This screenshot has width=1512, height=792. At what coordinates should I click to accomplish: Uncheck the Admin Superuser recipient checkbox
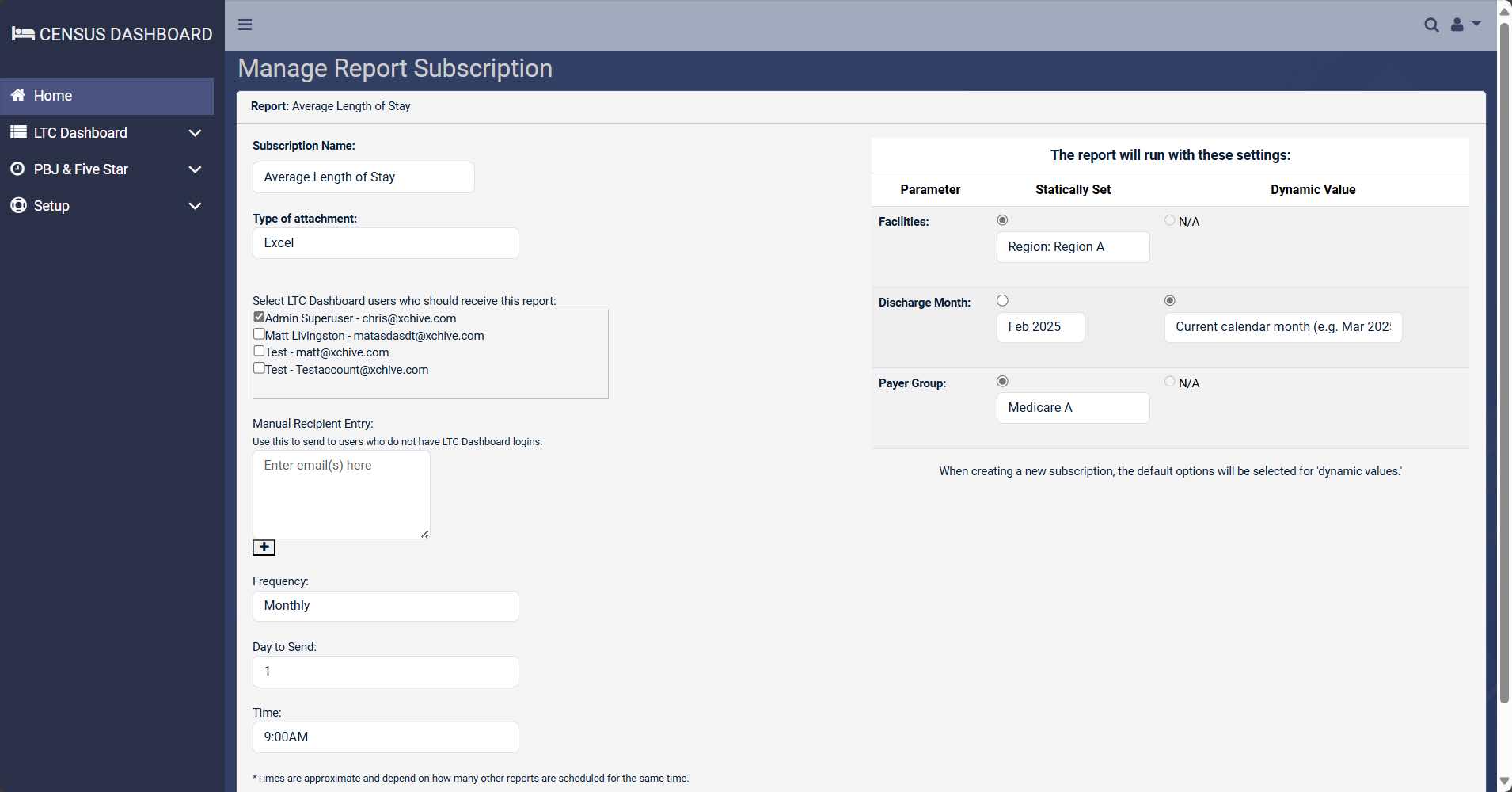coord(259,317)
